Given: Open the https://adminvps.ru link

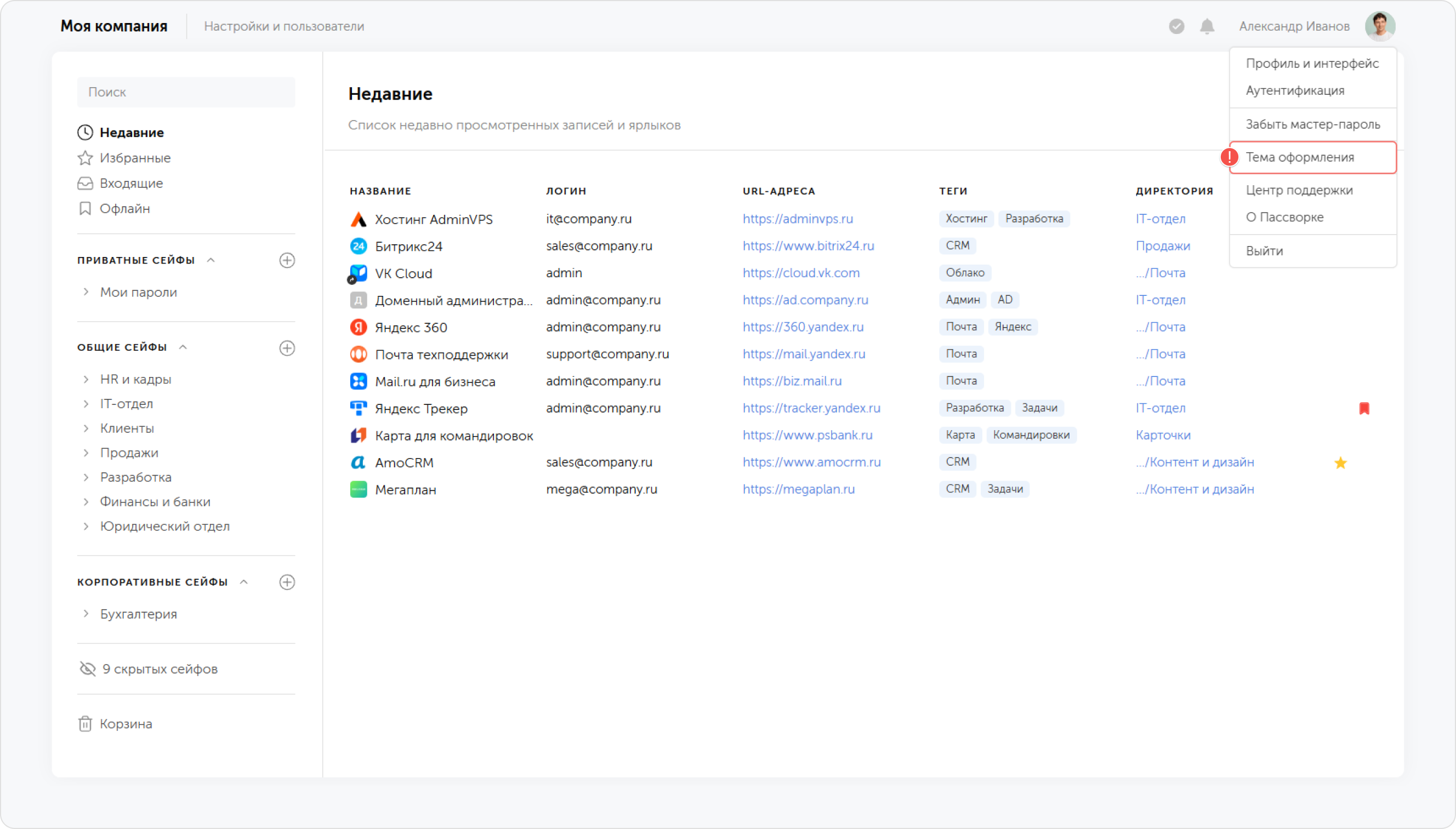Looking at the screenshot, I should tap(798, 219).
